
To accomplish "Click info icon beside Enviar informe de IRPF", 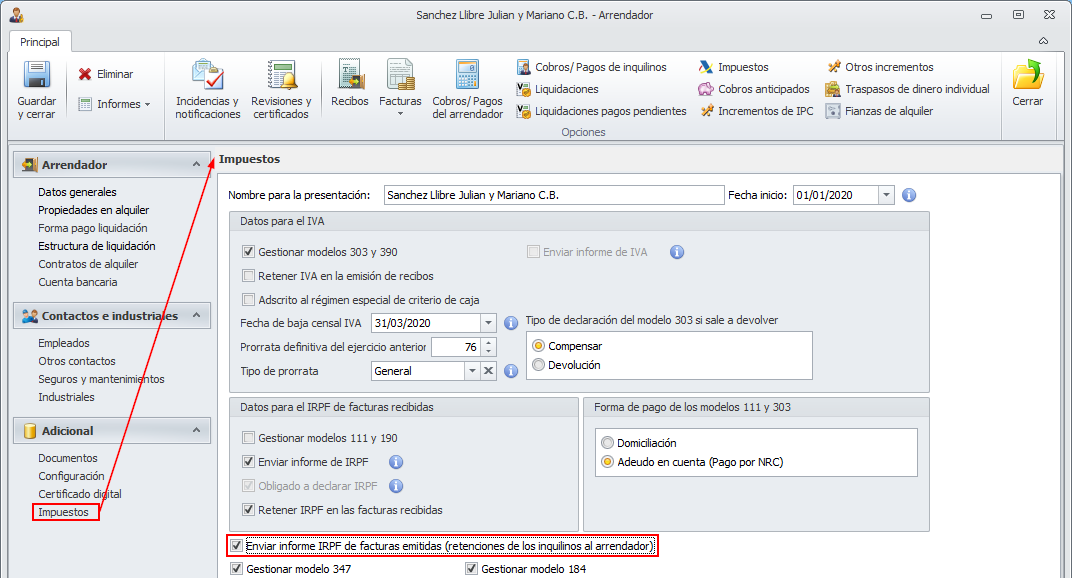I will (396, 462).
